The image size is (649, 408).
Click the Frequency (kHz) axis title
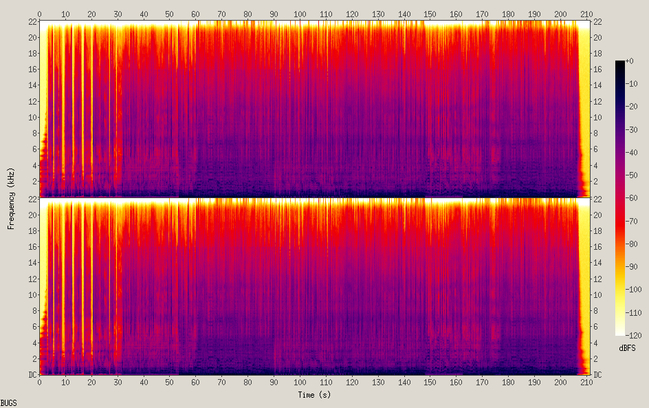11,198
